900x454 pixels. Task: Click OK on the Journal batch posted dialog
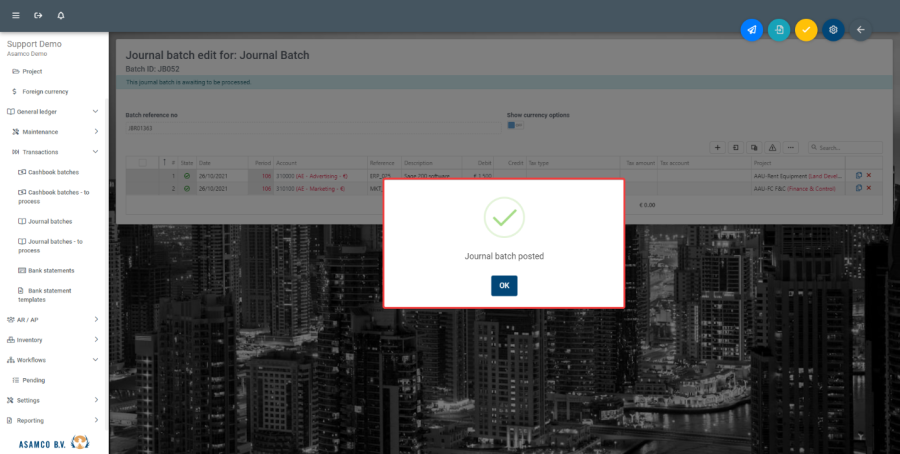(504, 285)
